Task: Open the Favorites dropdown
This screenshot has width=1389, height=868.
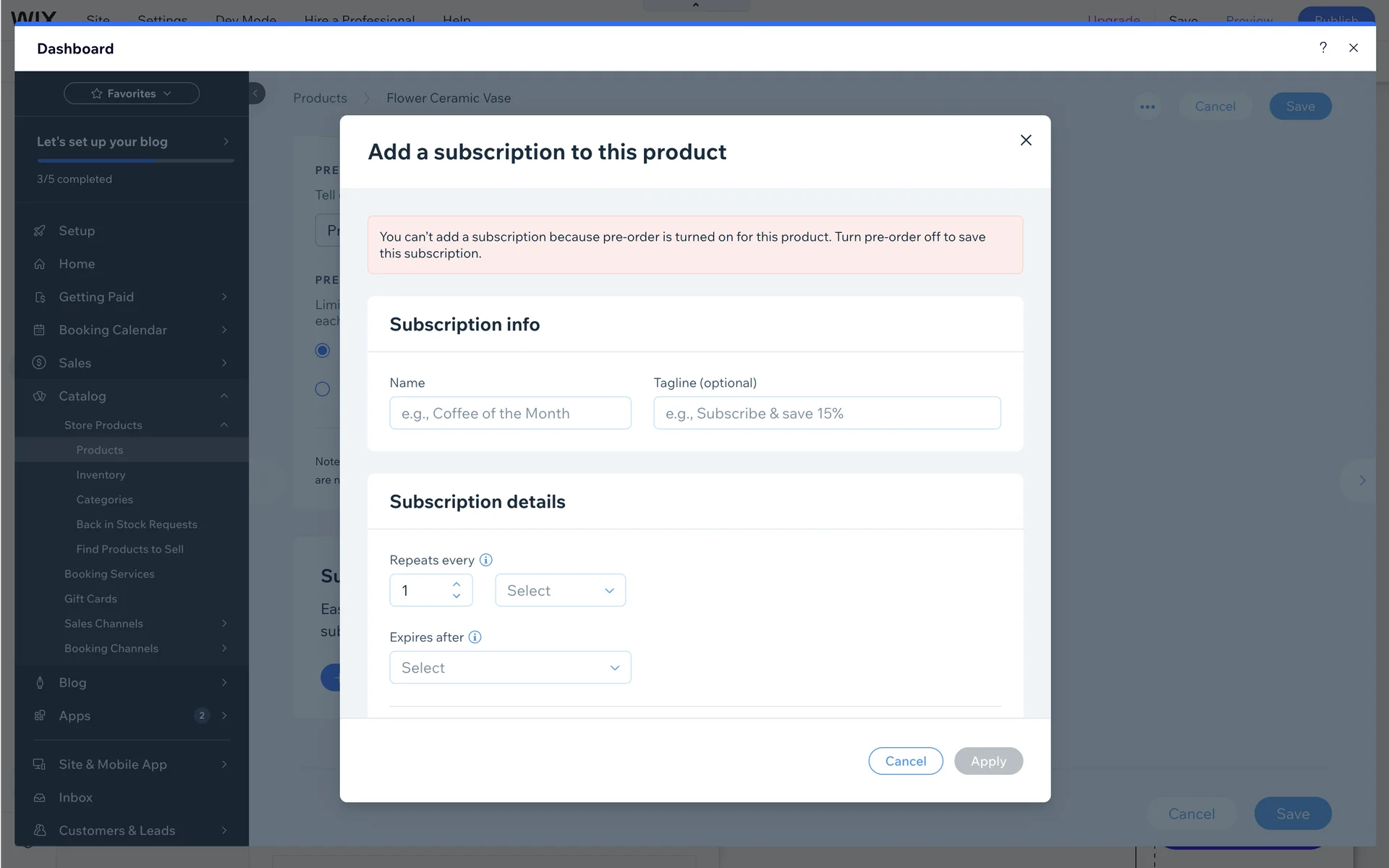Action: [x=132, y=93]
